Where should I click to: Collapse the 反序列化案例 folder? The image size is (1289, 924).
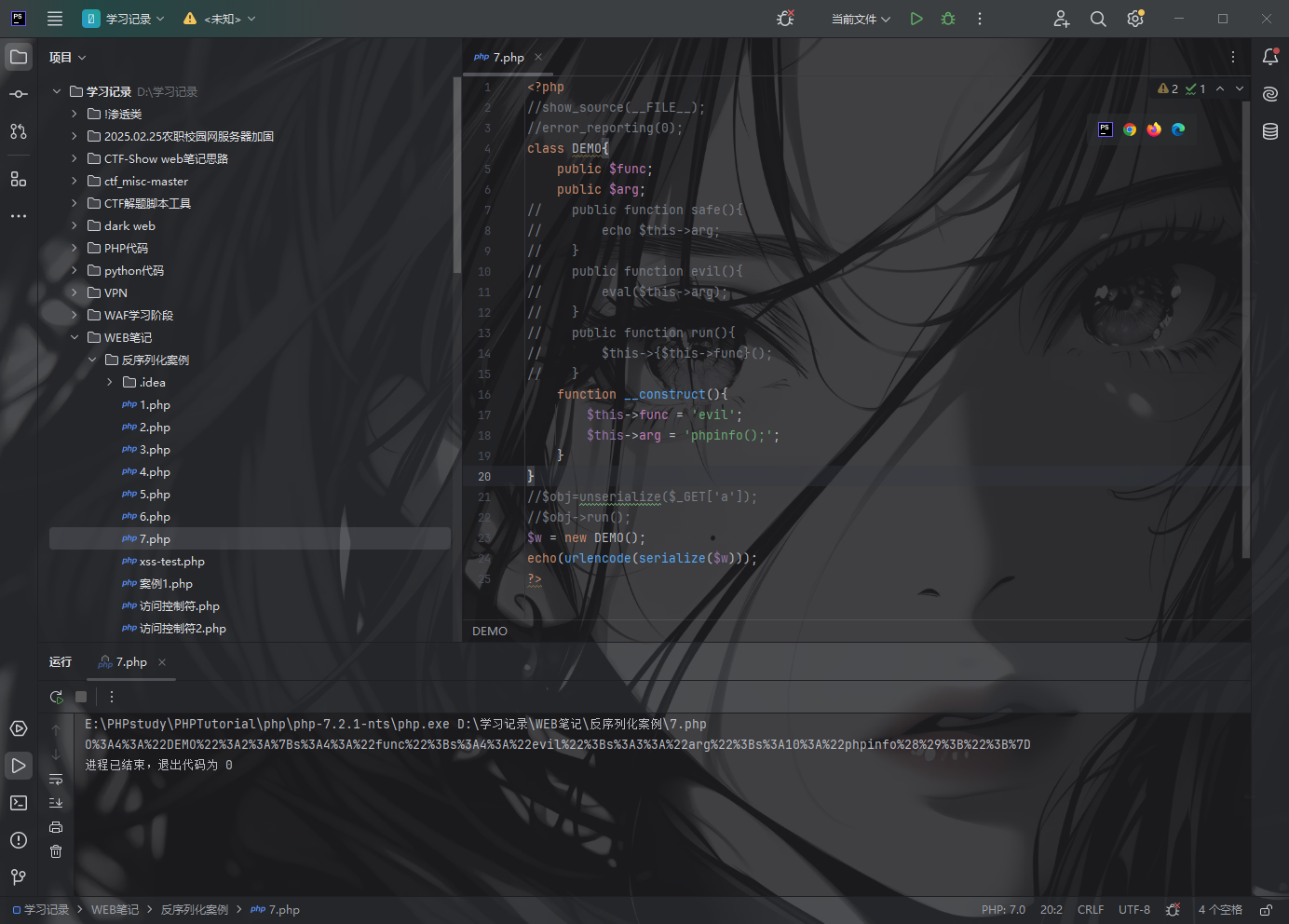[x=92, y=360]
